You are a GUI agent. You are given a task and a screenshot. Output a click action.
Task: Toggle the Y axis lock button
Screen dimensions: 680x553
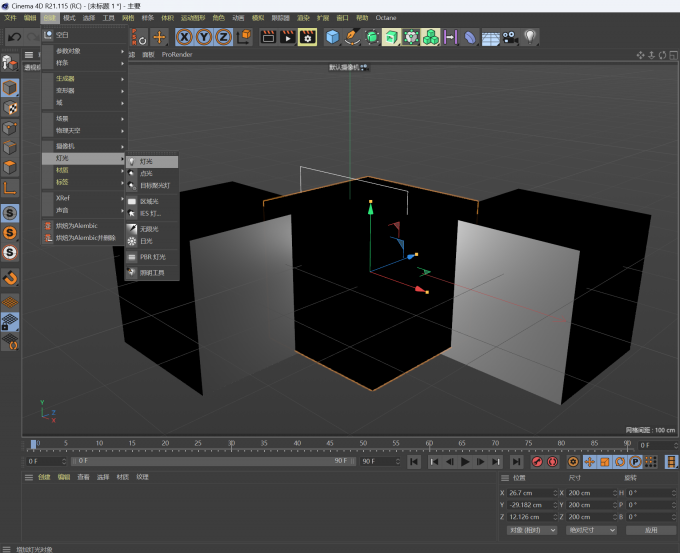tap(204, 37)
